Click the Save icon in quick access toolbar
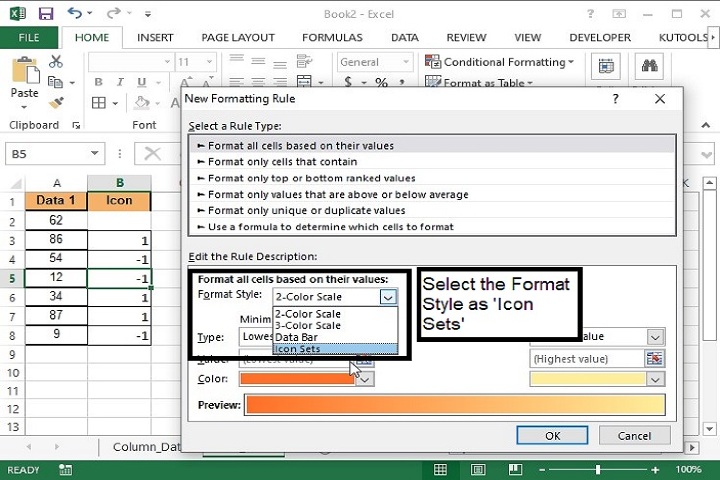 coord(45,14)
